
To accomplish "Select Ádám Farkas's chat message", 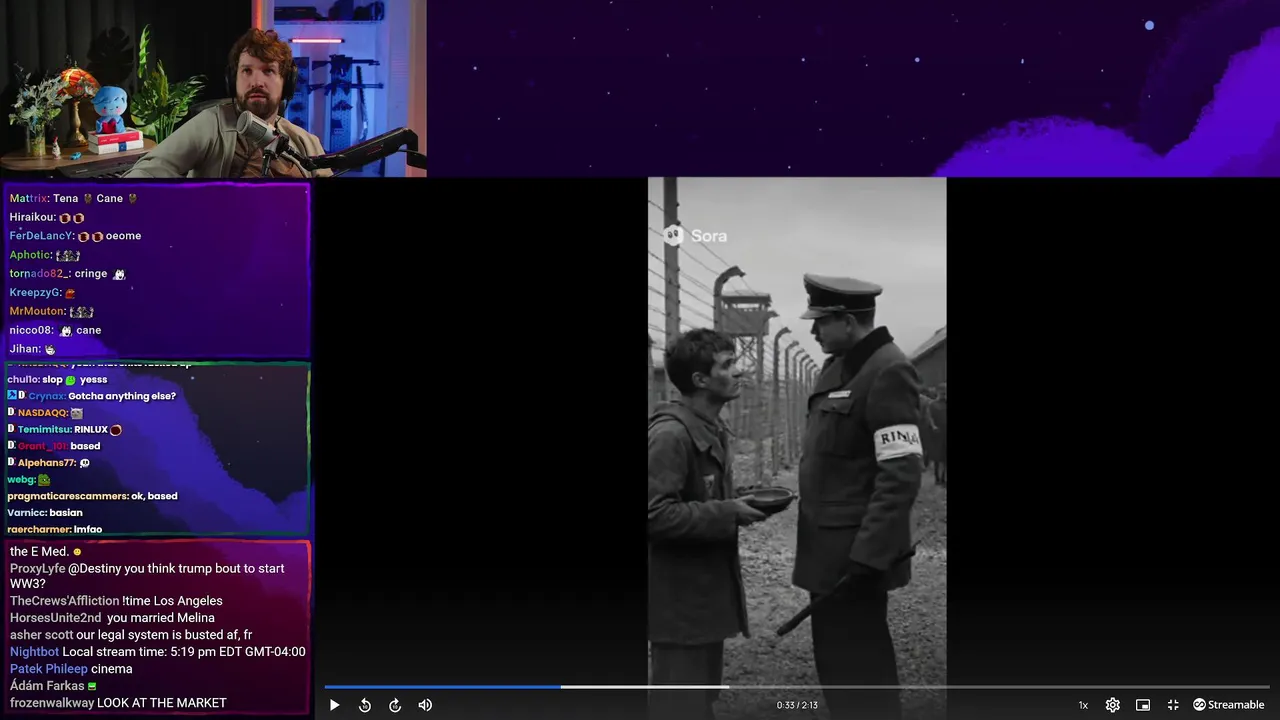I will tap(53, 686).
